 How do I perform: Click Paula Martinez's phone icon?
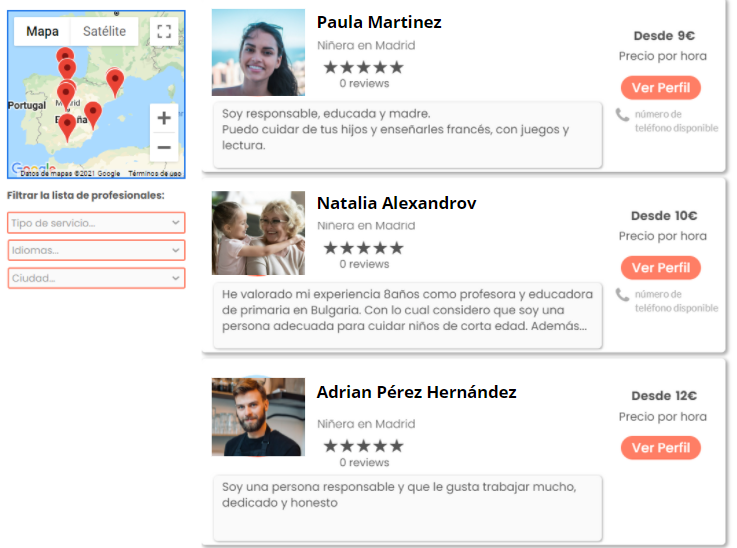[622, 115]
